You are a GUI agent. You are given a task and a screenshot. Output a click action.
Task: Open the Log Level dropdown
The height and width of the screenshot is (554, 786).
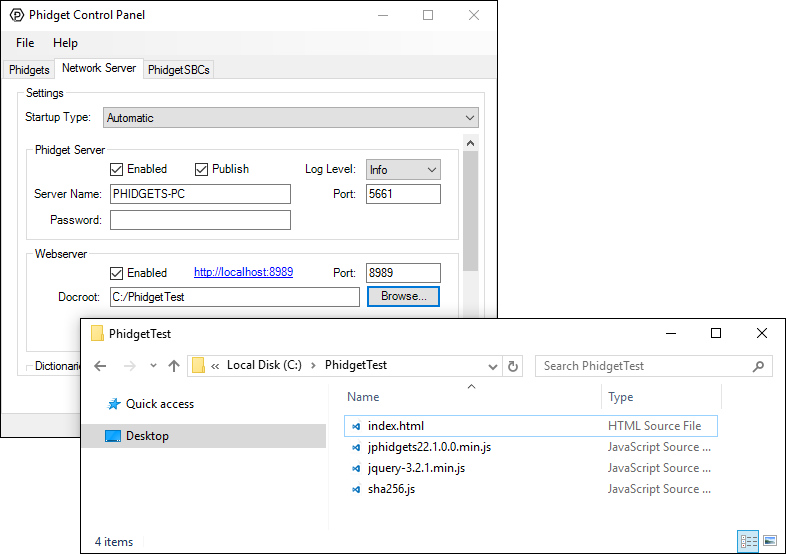403,170
